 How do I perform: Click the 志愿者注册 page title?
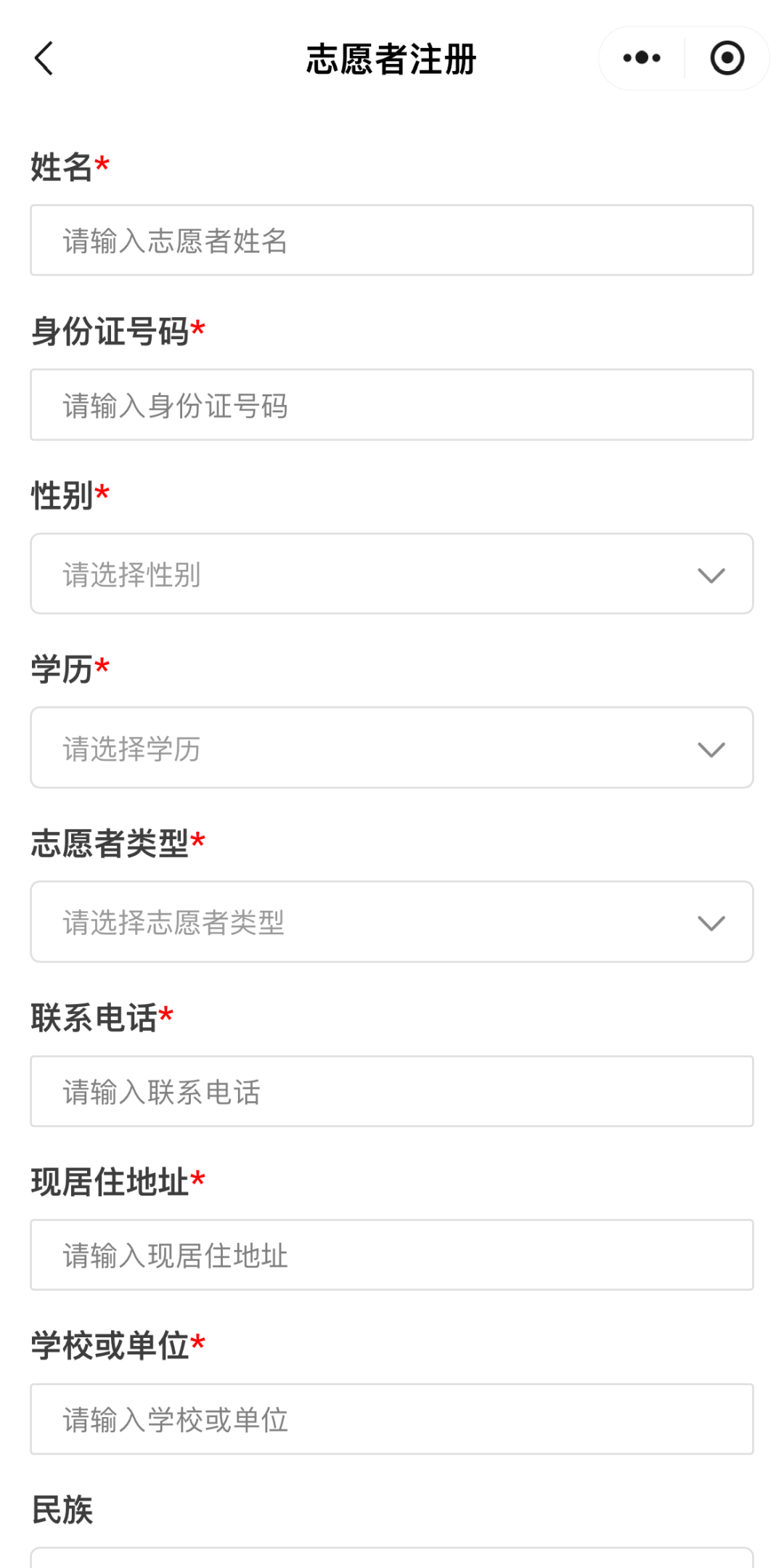coord(391,59)
